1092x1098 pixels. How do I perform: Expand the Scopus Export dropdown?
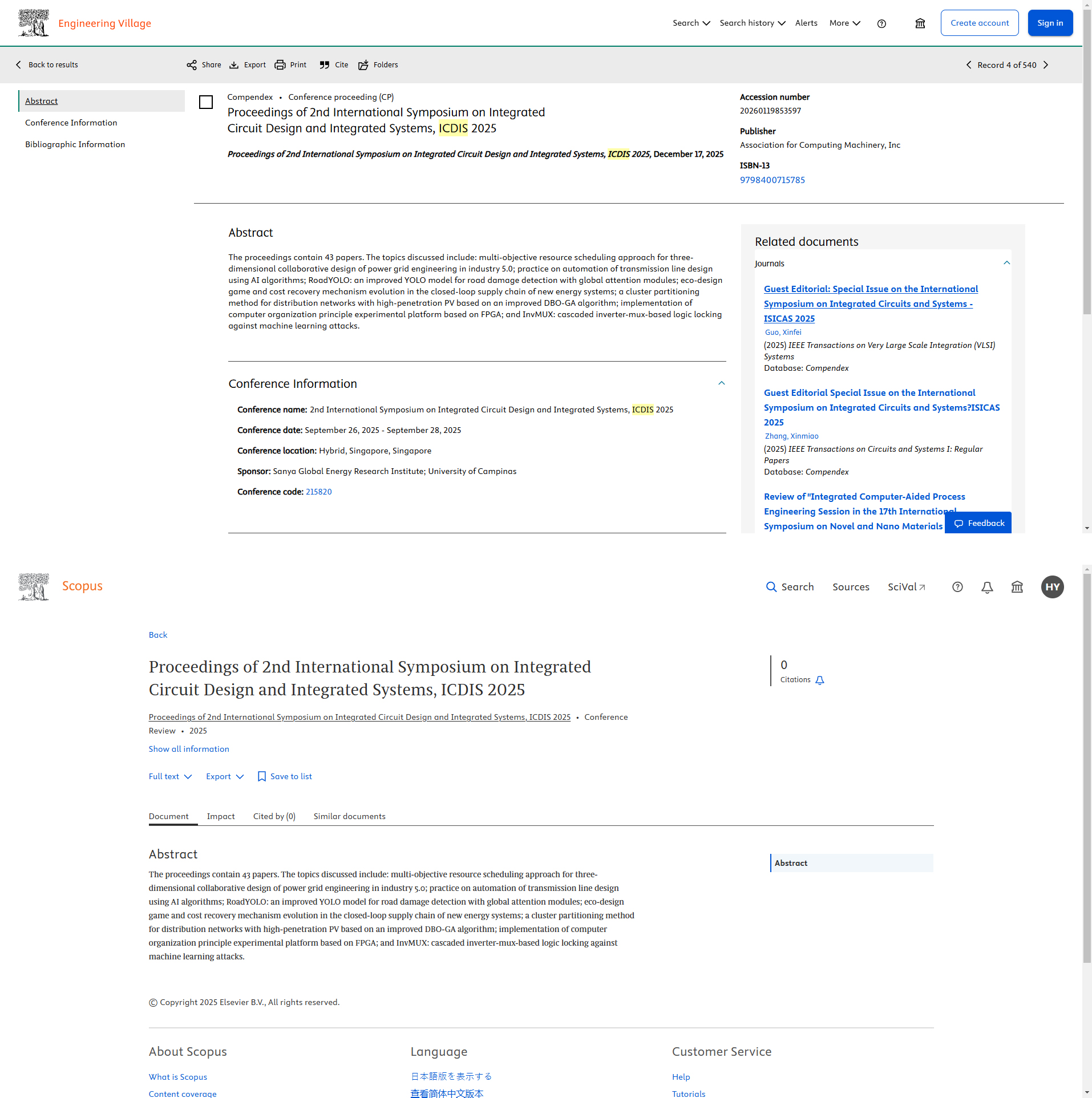225,776
